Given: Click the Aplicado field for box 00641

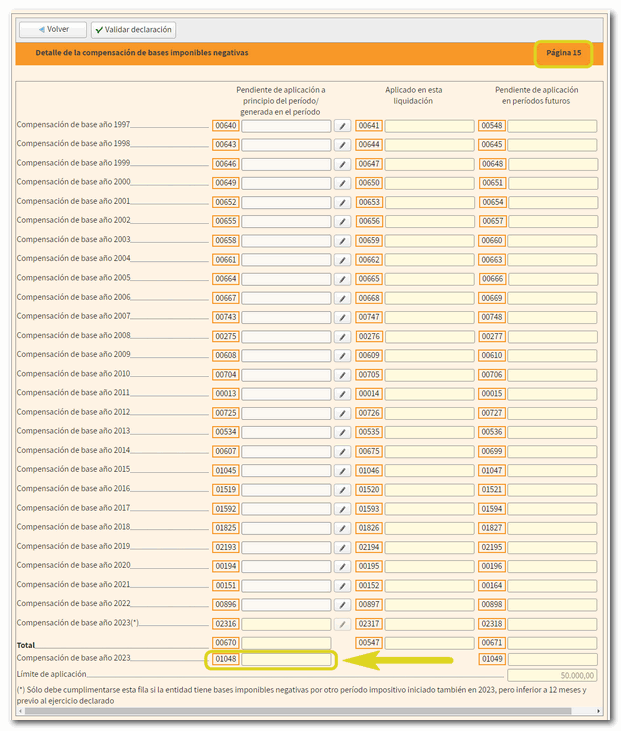Looking at the screenshot, I should point(429,127).
